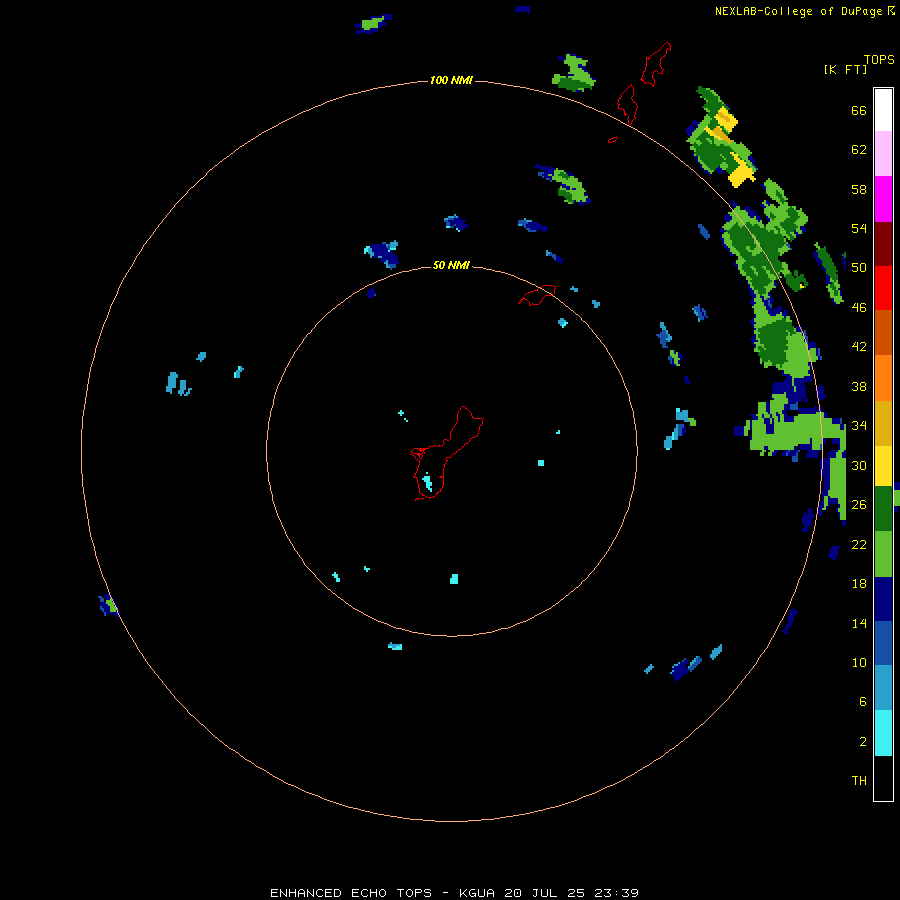Click the 23:39 timestamp
900x900 pixels.
tap(617, 893)
